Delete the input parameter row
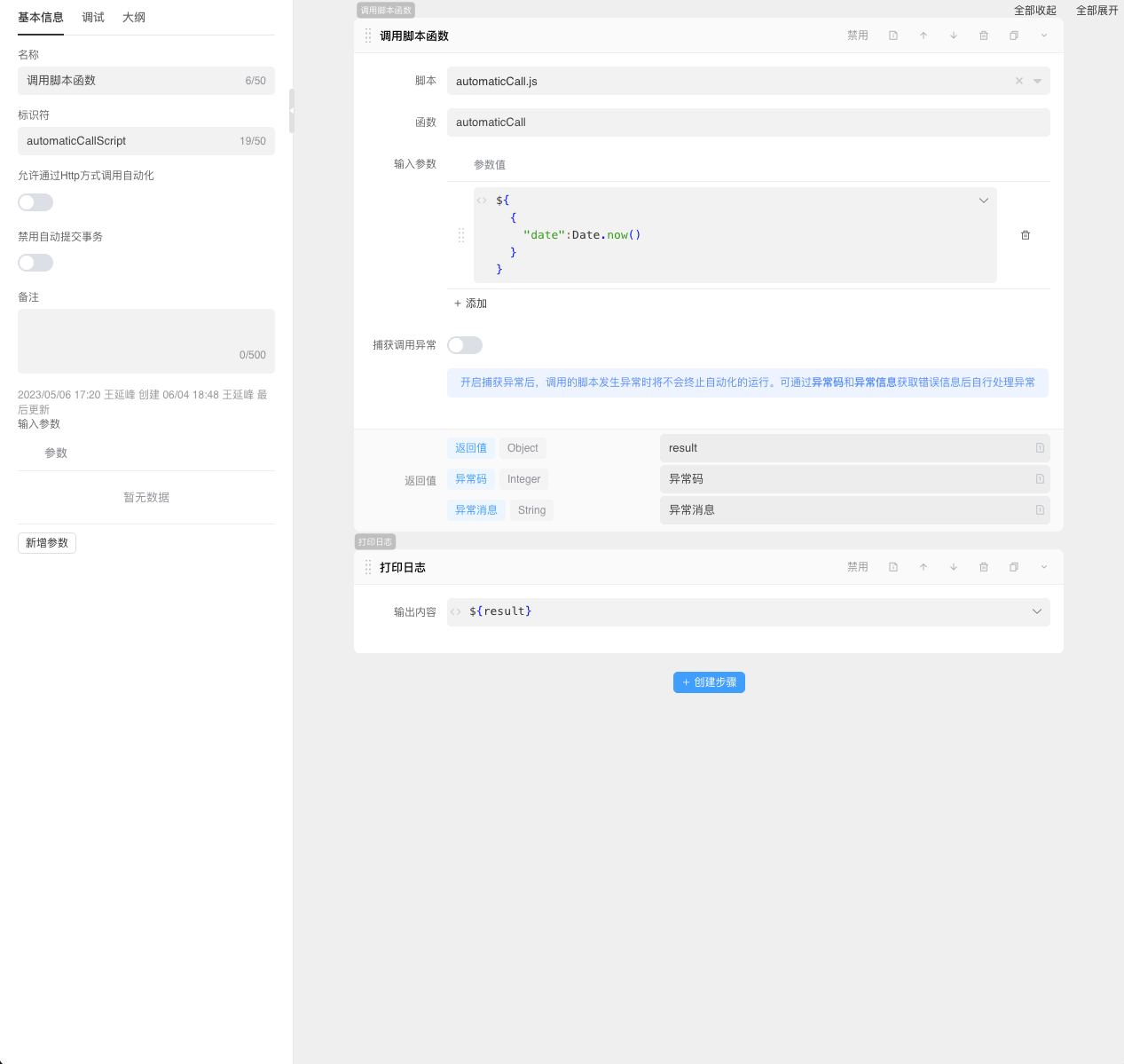 click(1026, 235)
